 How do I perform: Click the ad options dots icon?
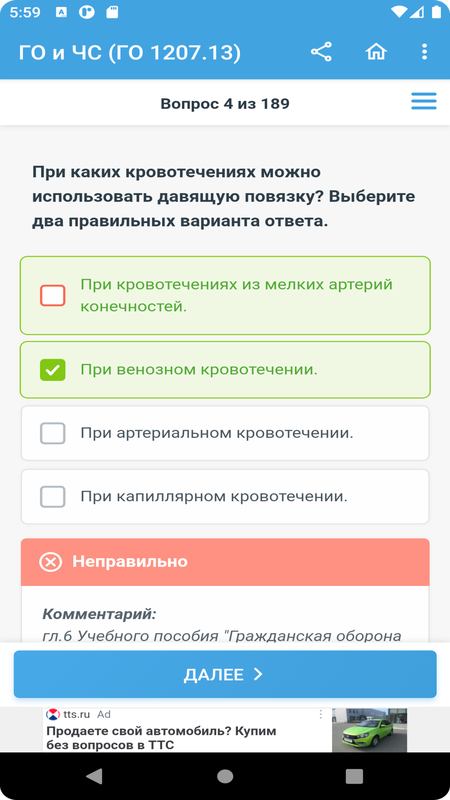pos(321,714)
